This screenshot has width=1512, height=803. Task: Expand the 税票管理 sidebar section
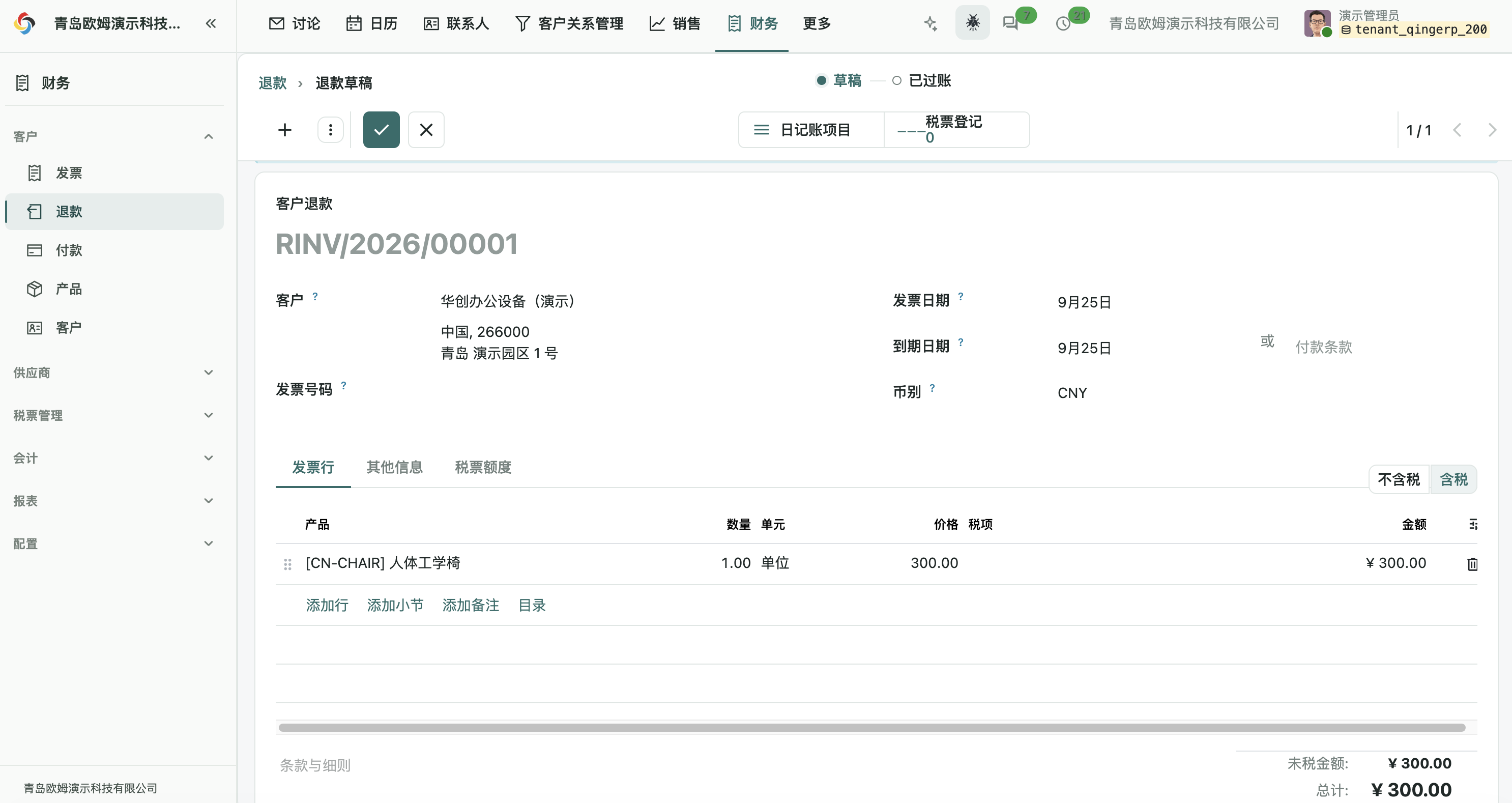point(114,416)
